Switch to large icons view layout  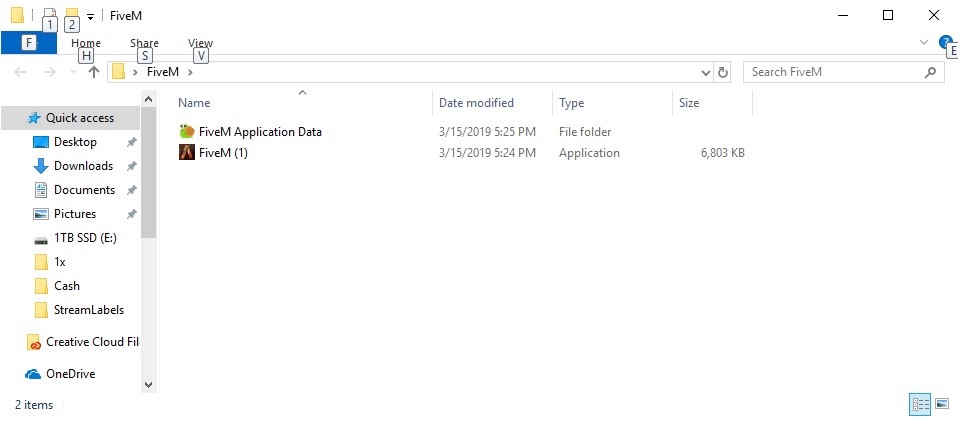942,404
